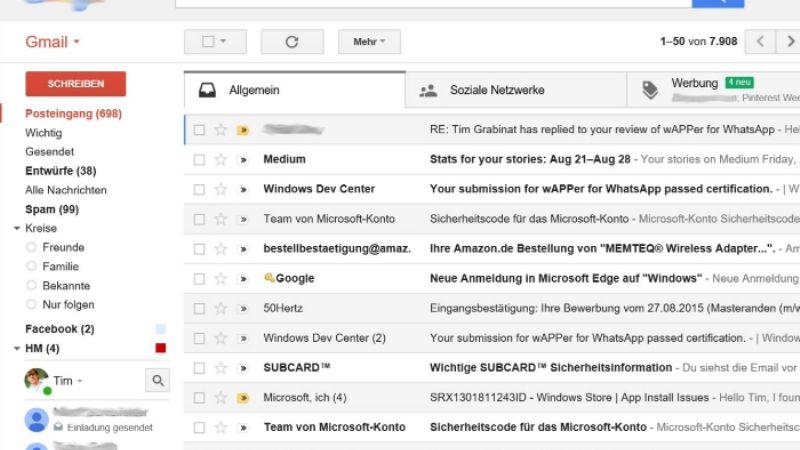Click the refresh inbox button

(x=292, y=42)
